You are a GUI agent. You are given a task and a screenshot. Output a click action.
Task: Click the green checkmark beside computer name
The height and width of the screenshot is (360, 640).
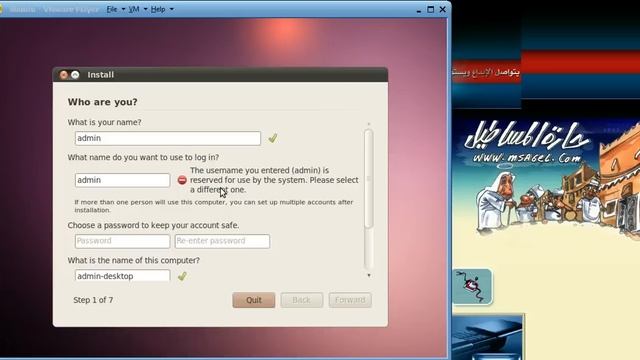(x=182, y=276)
